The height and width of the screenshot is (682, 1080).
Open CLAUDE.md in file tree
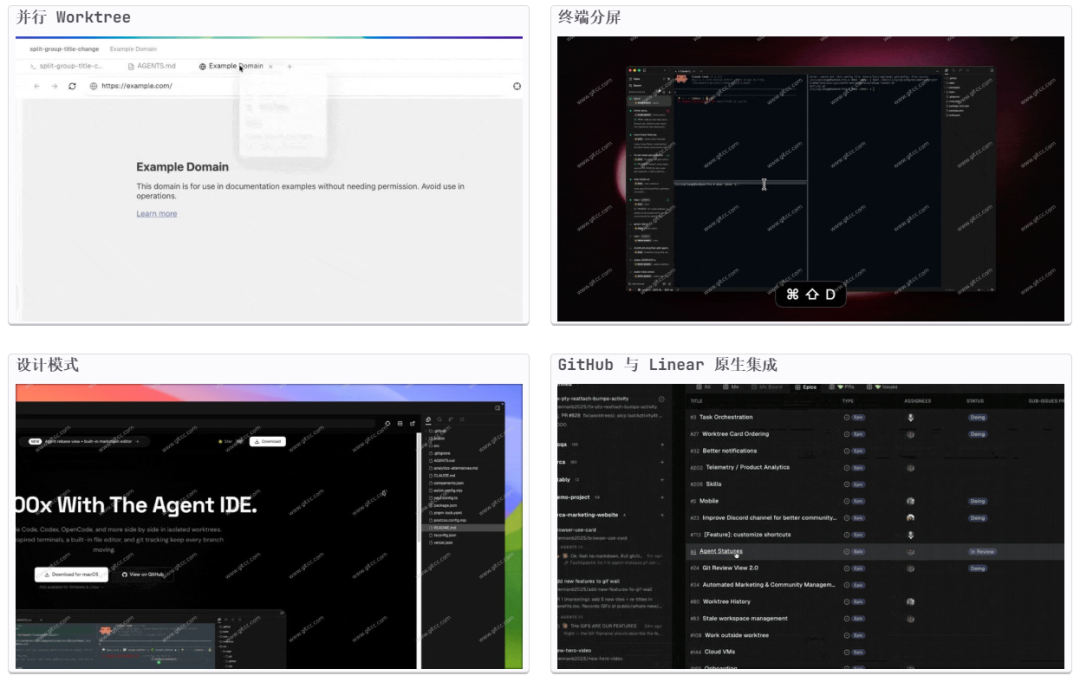[x=444, y=475]
